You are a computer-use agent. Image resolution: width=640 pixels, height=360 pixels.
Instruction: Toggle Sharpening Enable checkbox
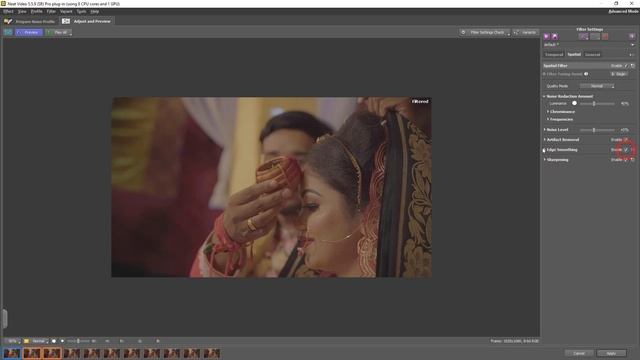tap(626, 160)
